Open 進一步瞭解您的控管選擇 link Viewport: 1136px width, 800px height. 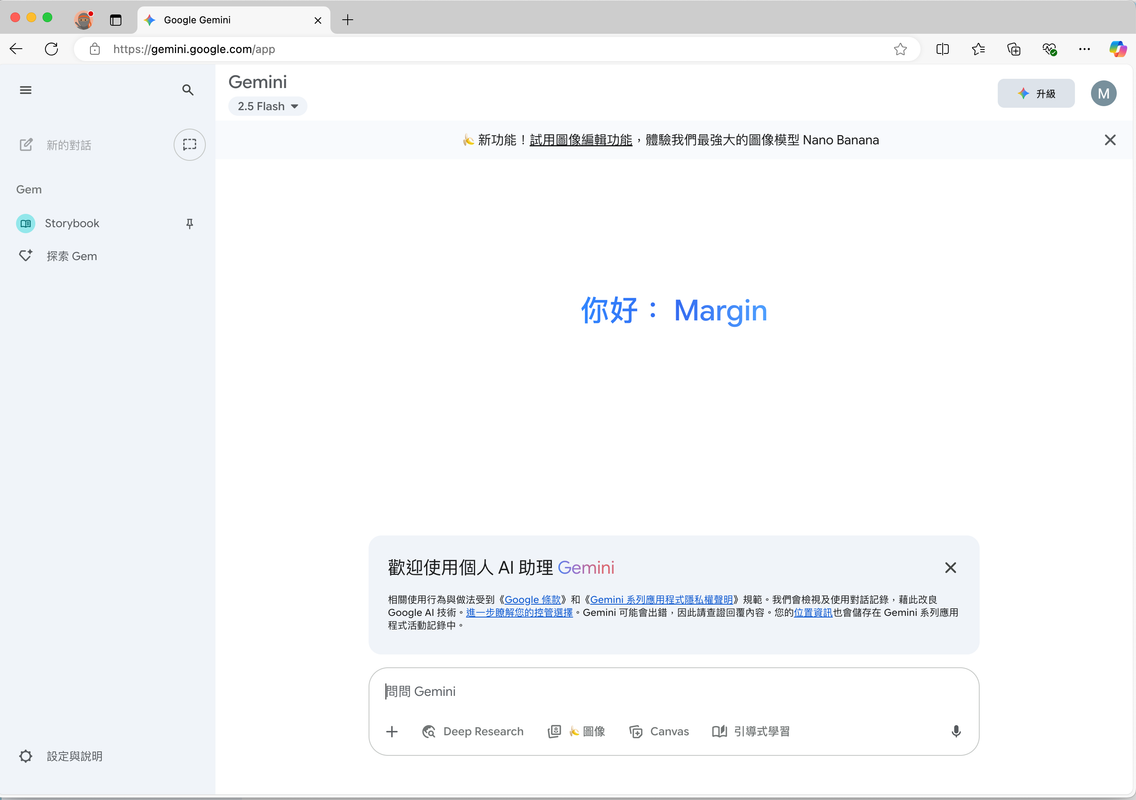click(x=519, y=612)
